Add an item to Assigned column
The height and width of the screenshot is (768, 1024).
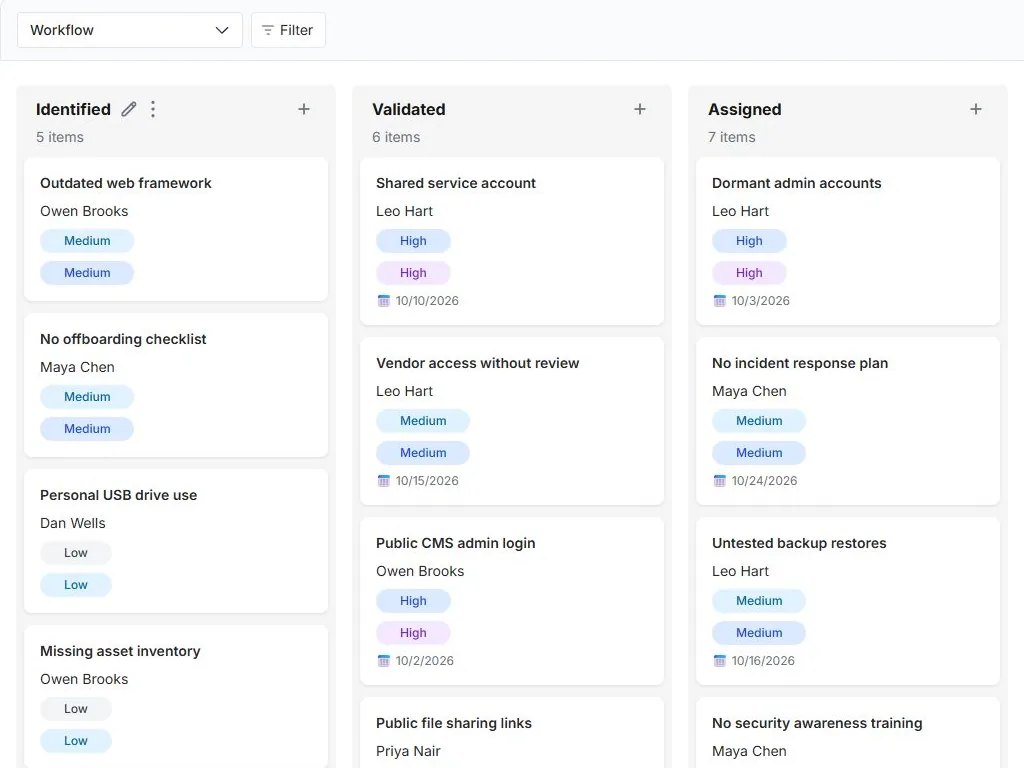pos(976,109)
